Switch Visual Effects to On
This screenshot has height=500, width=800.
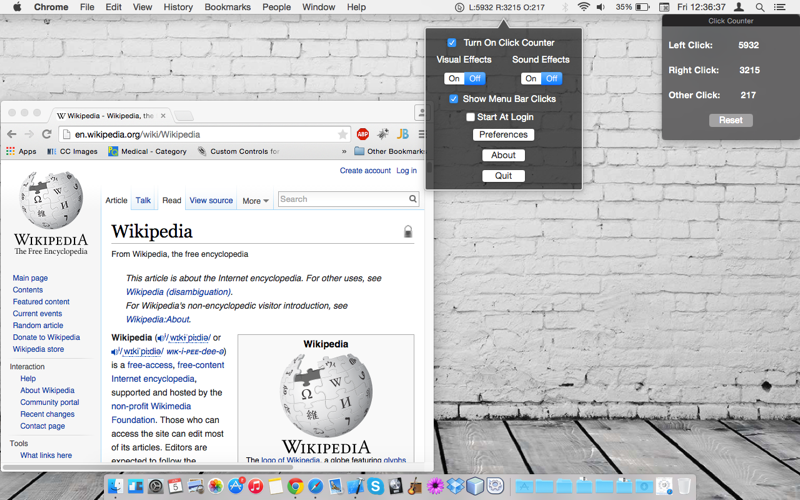coord(454,78)
